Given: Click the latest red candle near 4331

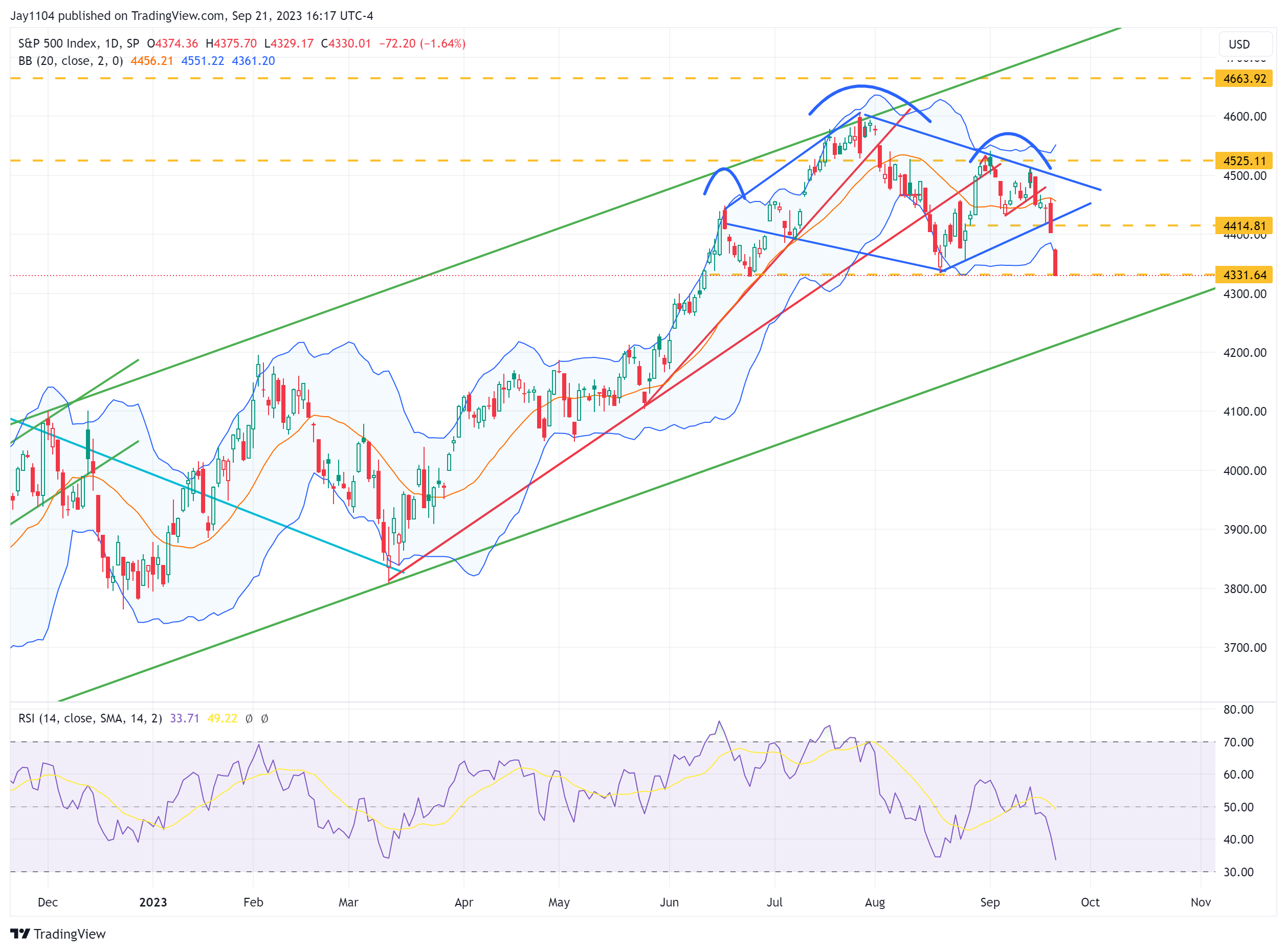Looking at the screenshot, I should pyautogui.click(x=1055, y=262).
